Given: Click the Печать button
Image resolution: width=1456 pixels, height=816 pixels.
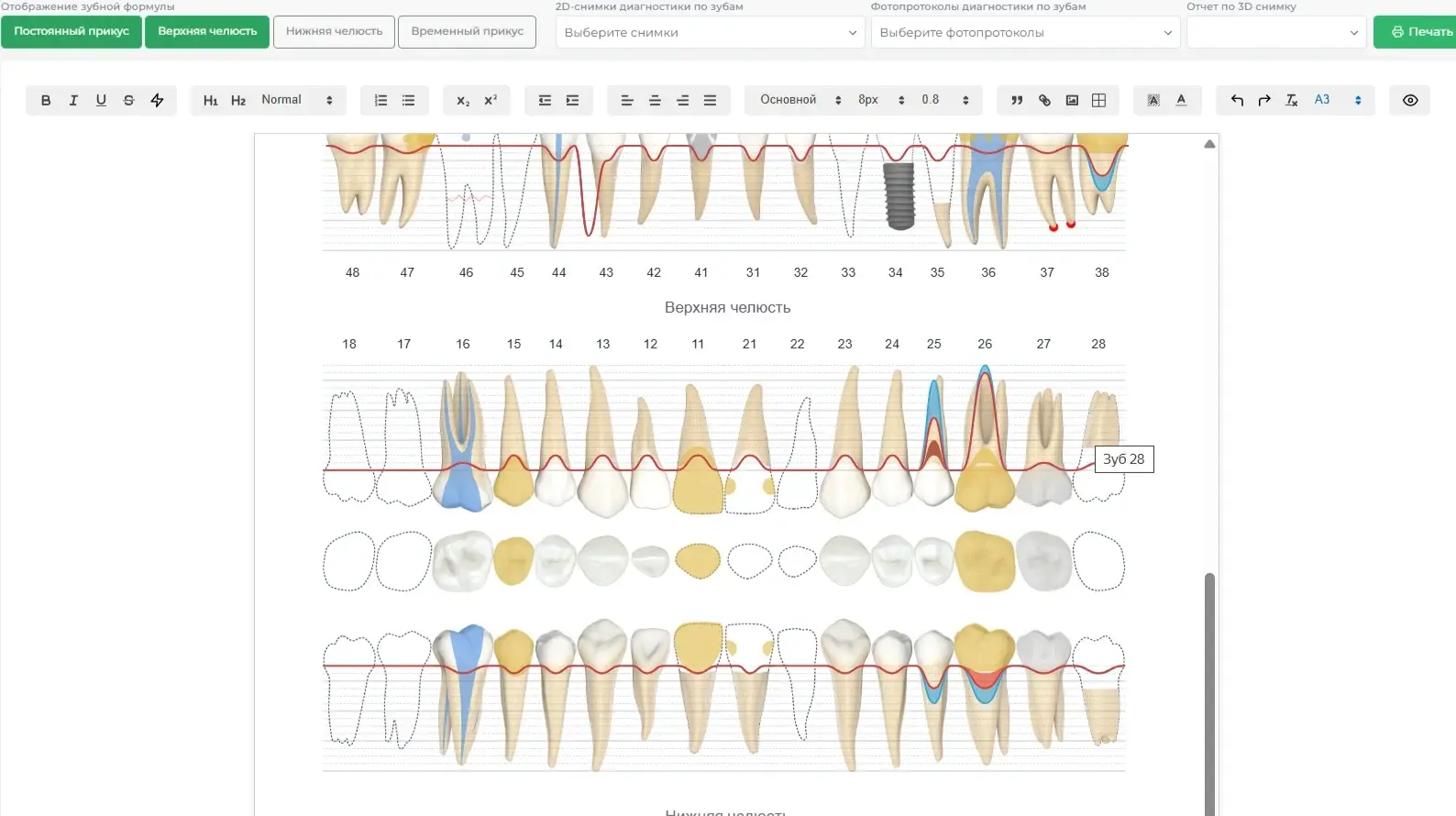Looking at the screenshot, I should pos(1417,32).
